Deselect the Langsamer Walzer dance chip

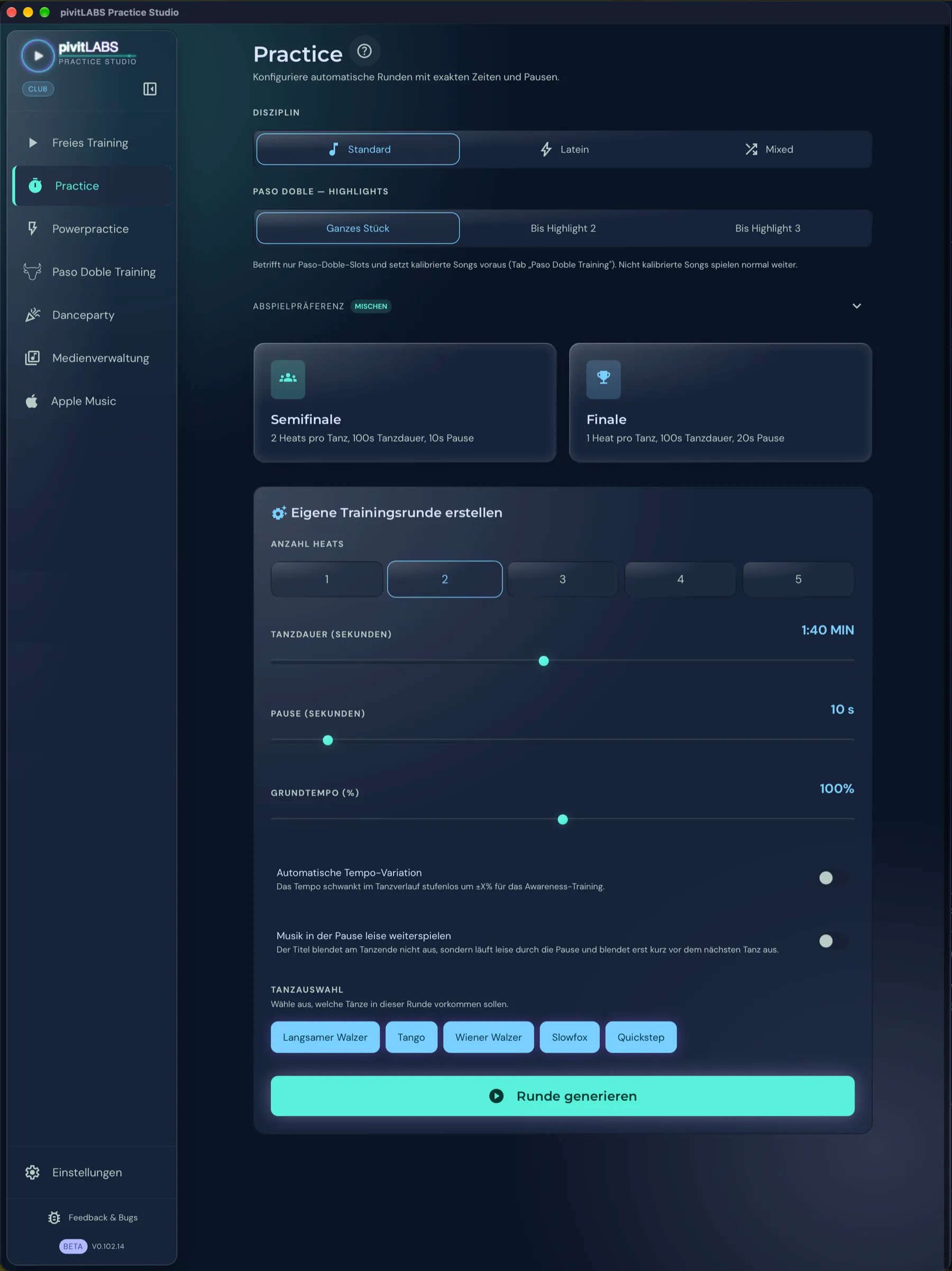click(325, 1037)
